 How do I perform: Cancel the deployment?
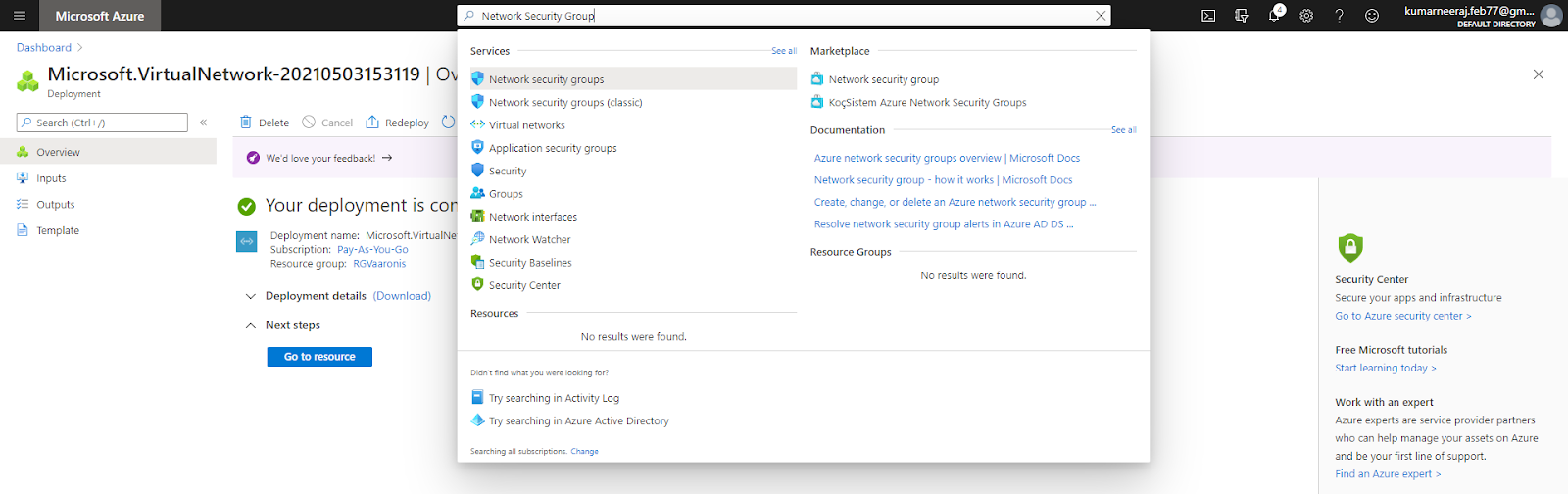pyautogui.click(x=327, y=123)
